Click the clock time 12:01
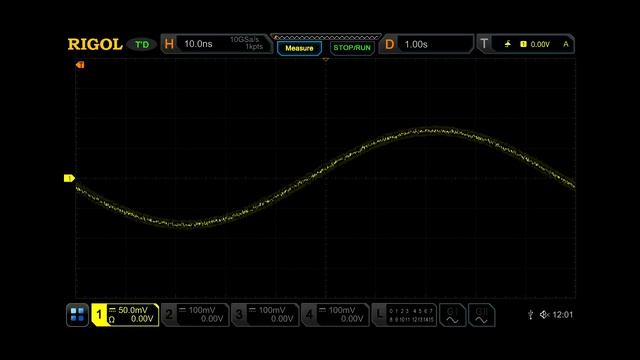The width and height of the screenshot is (640, 360). [562, 315]
